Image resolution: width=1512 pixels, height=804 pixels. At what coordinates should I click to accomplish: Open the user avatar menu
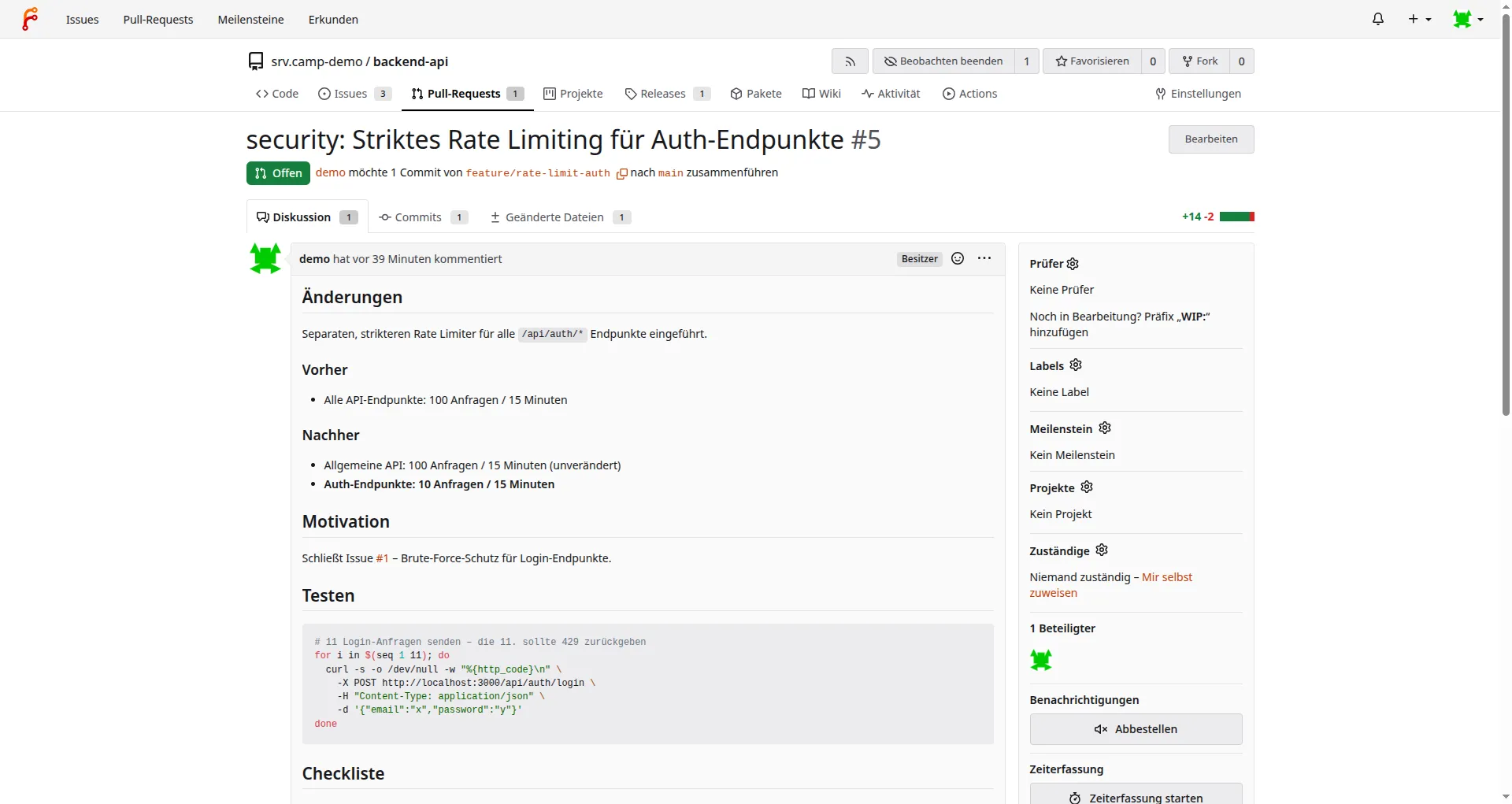coord(1469,19)
